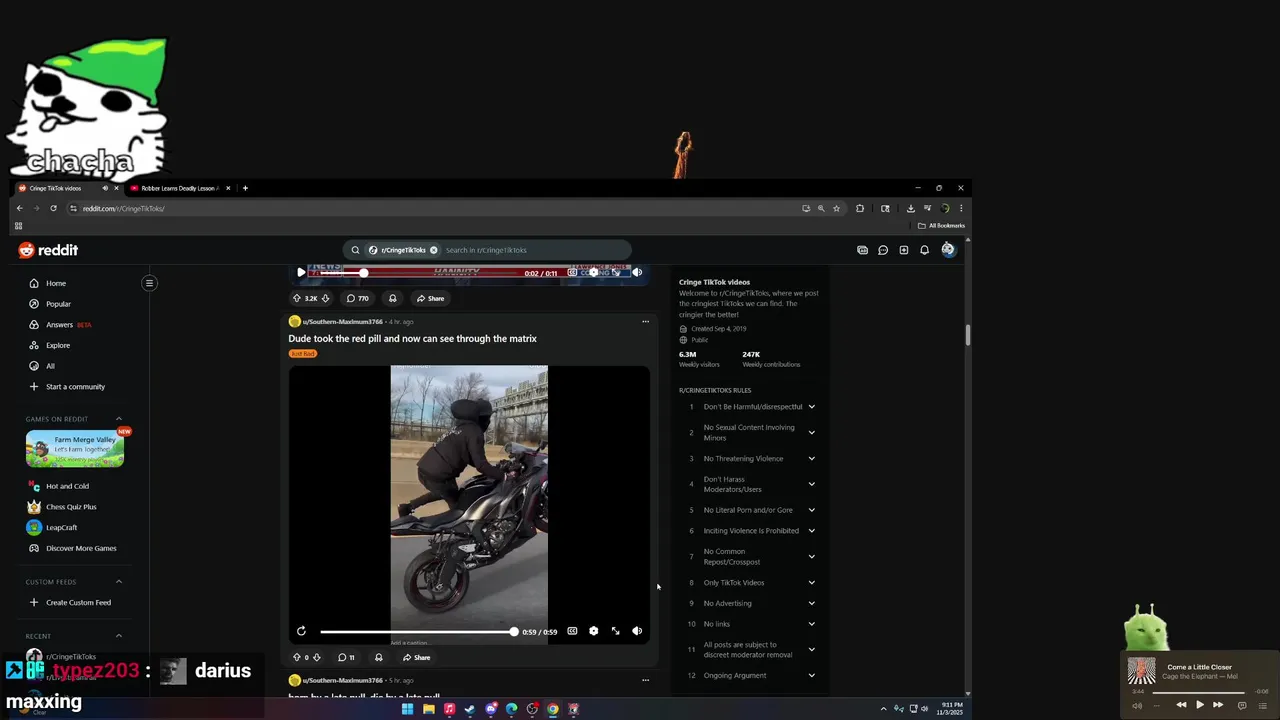Upvote the red pill matrix post
The height and width of the screenshot is (720, 1280).
click(296, 657)
